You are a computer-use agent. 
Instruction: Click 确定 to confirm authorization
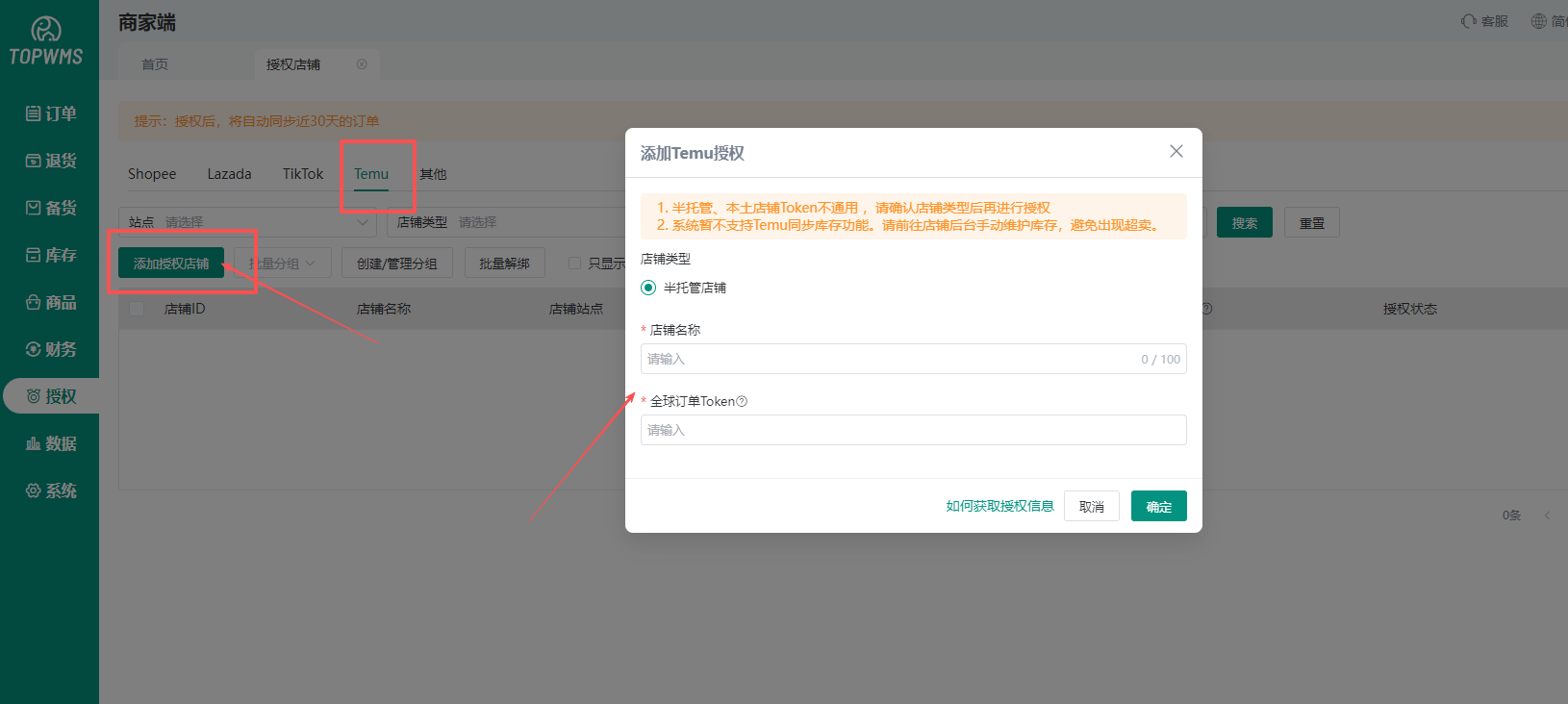coord(1159,506)
